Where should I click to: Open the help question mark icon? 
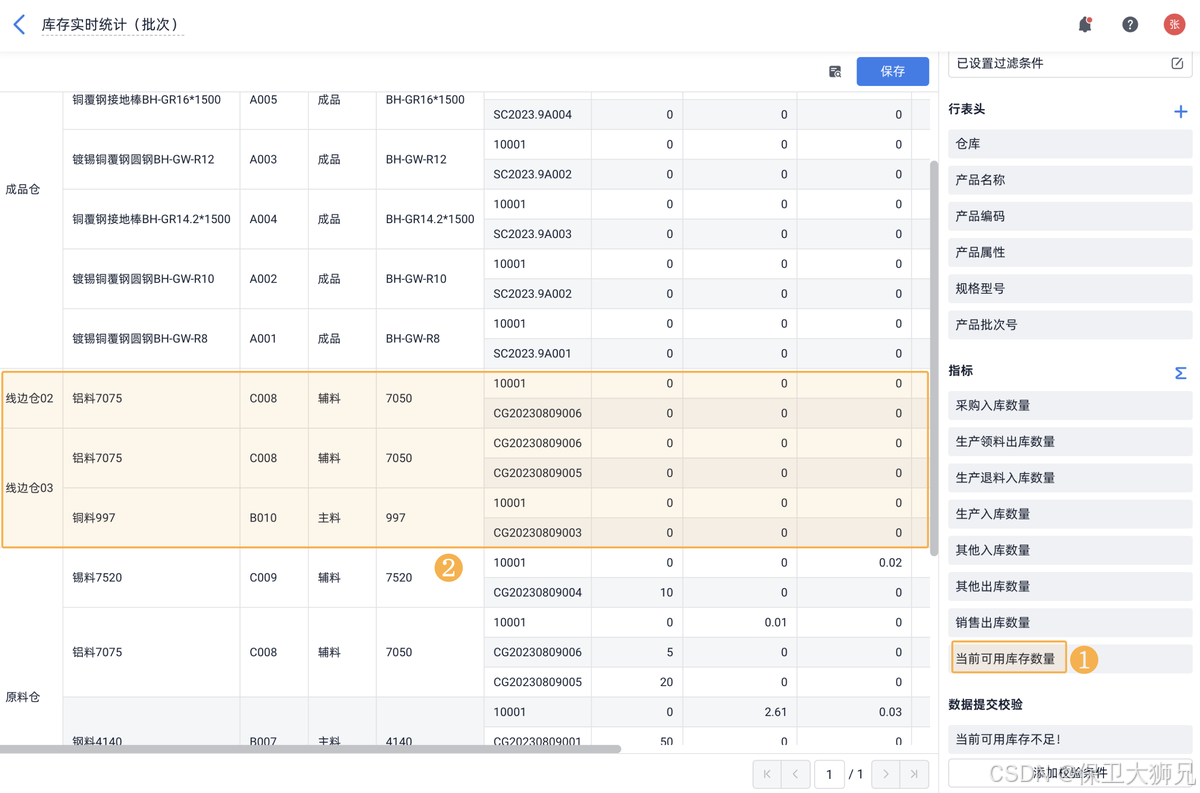(x=1130, y=24)
